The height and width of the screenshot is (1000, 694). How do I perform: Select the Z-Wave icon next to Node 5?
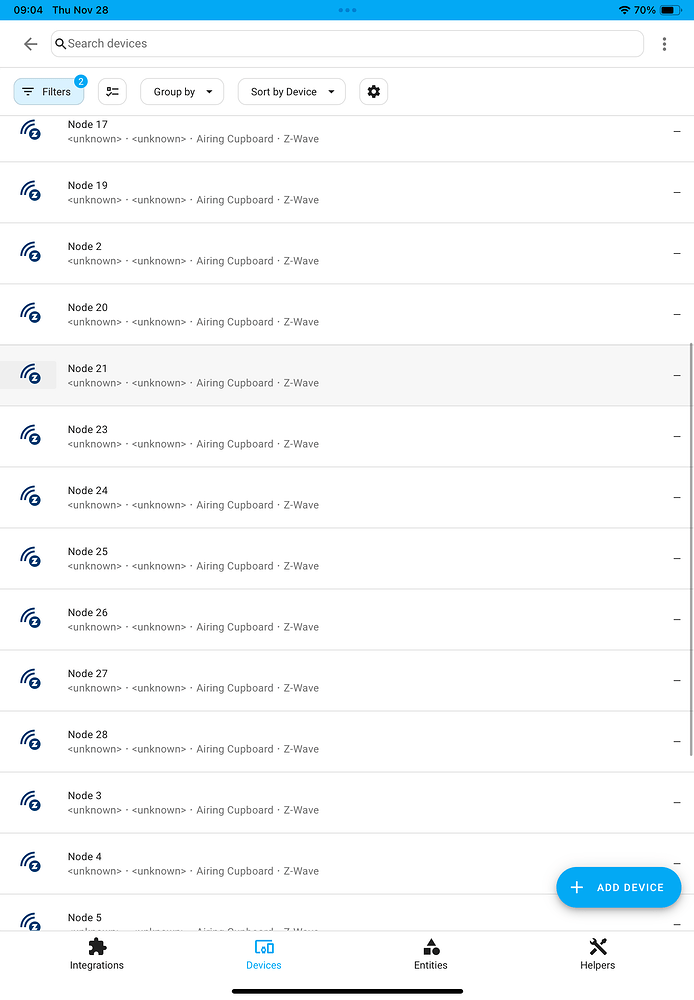(31, 922)
